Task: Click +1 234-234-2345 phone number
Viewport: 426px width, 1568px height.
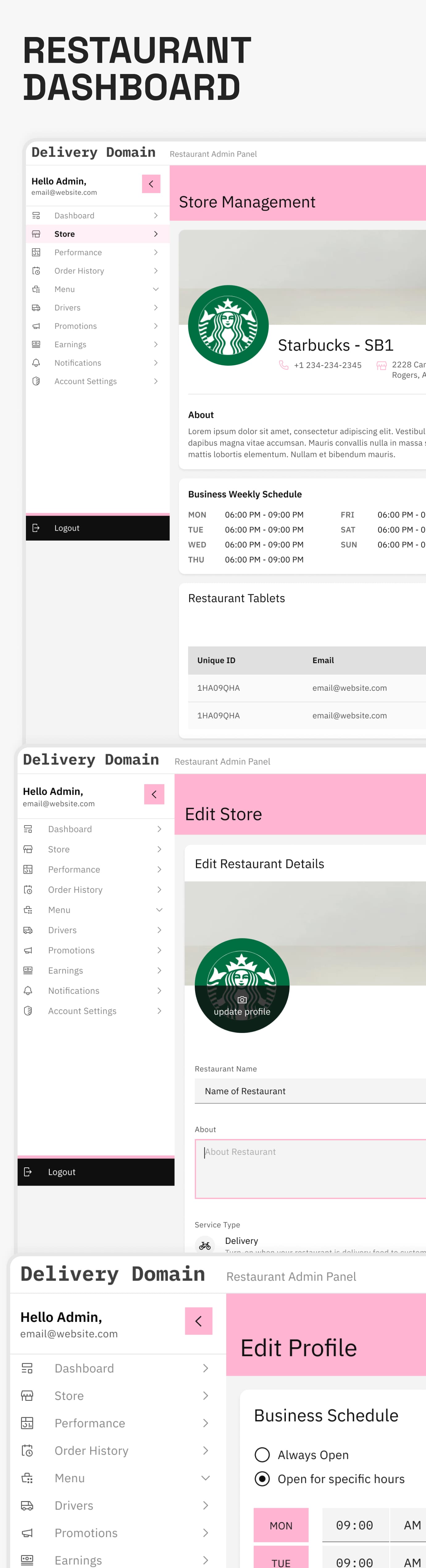Action: point(328,365)
